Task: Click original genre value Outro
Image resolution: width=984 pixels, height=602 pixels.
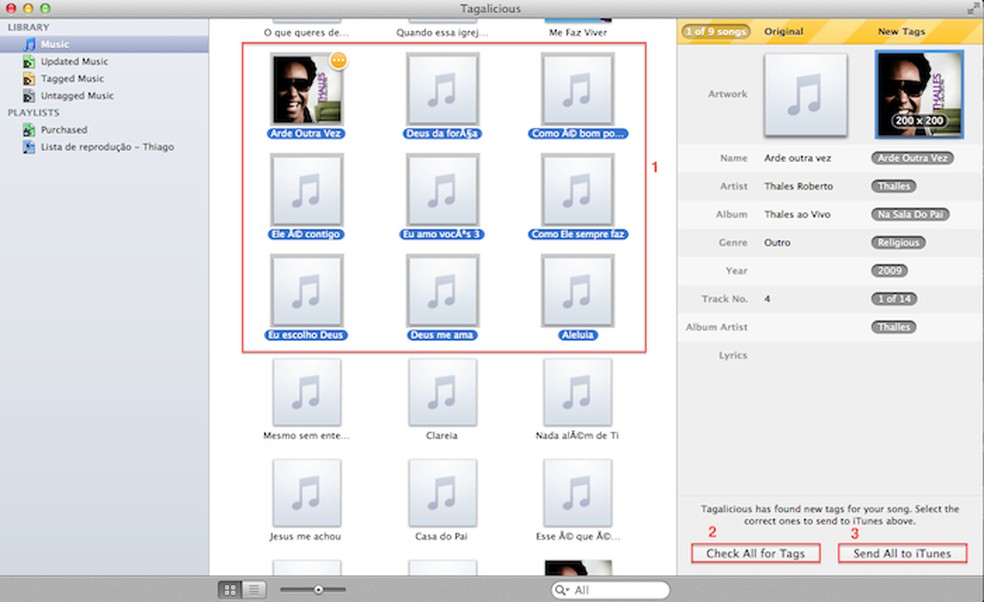Action: (777, 243)
